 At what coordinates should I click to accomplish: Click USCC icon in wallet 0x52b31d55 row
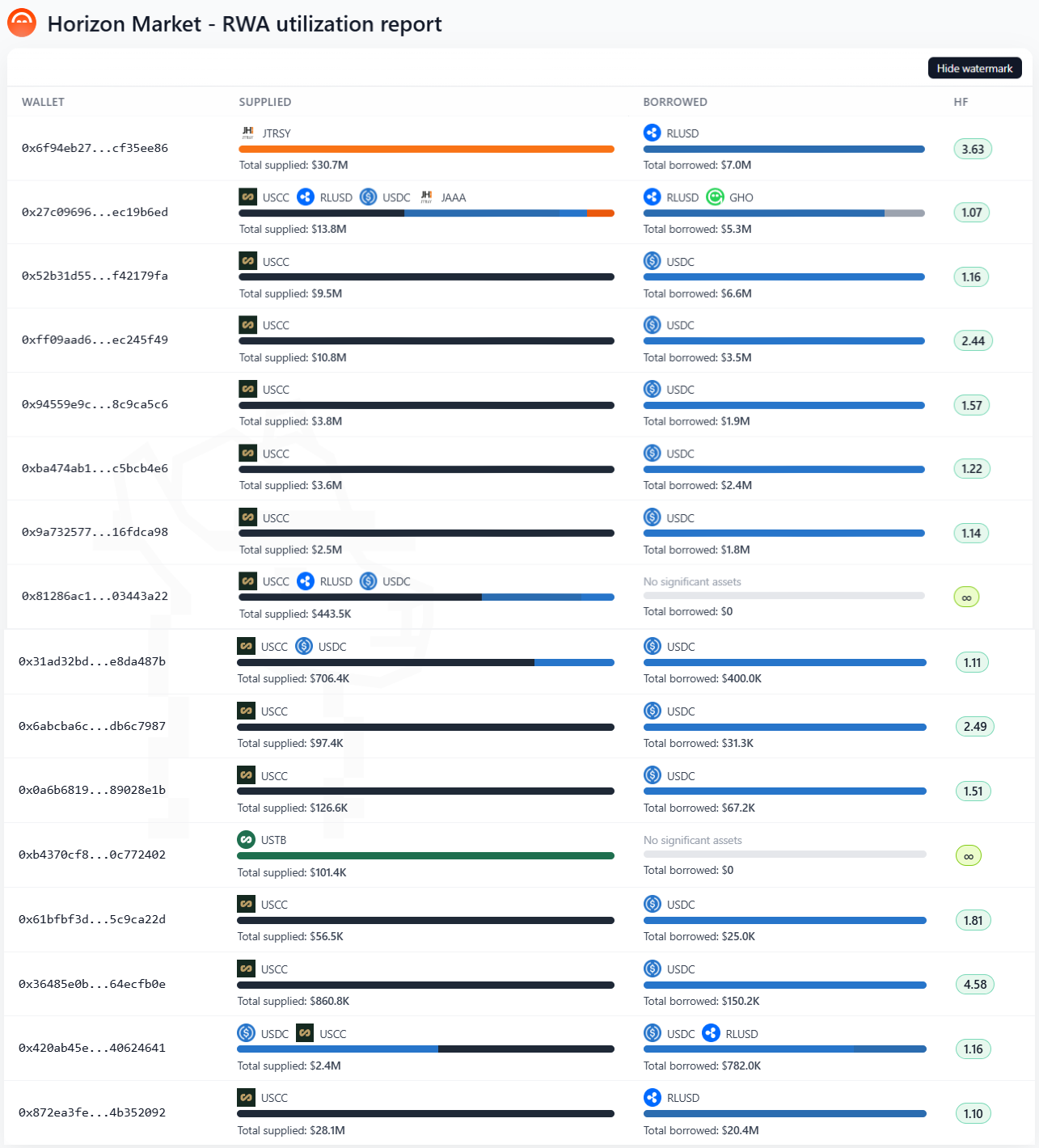pyautogui.click(x=248, y=261)
